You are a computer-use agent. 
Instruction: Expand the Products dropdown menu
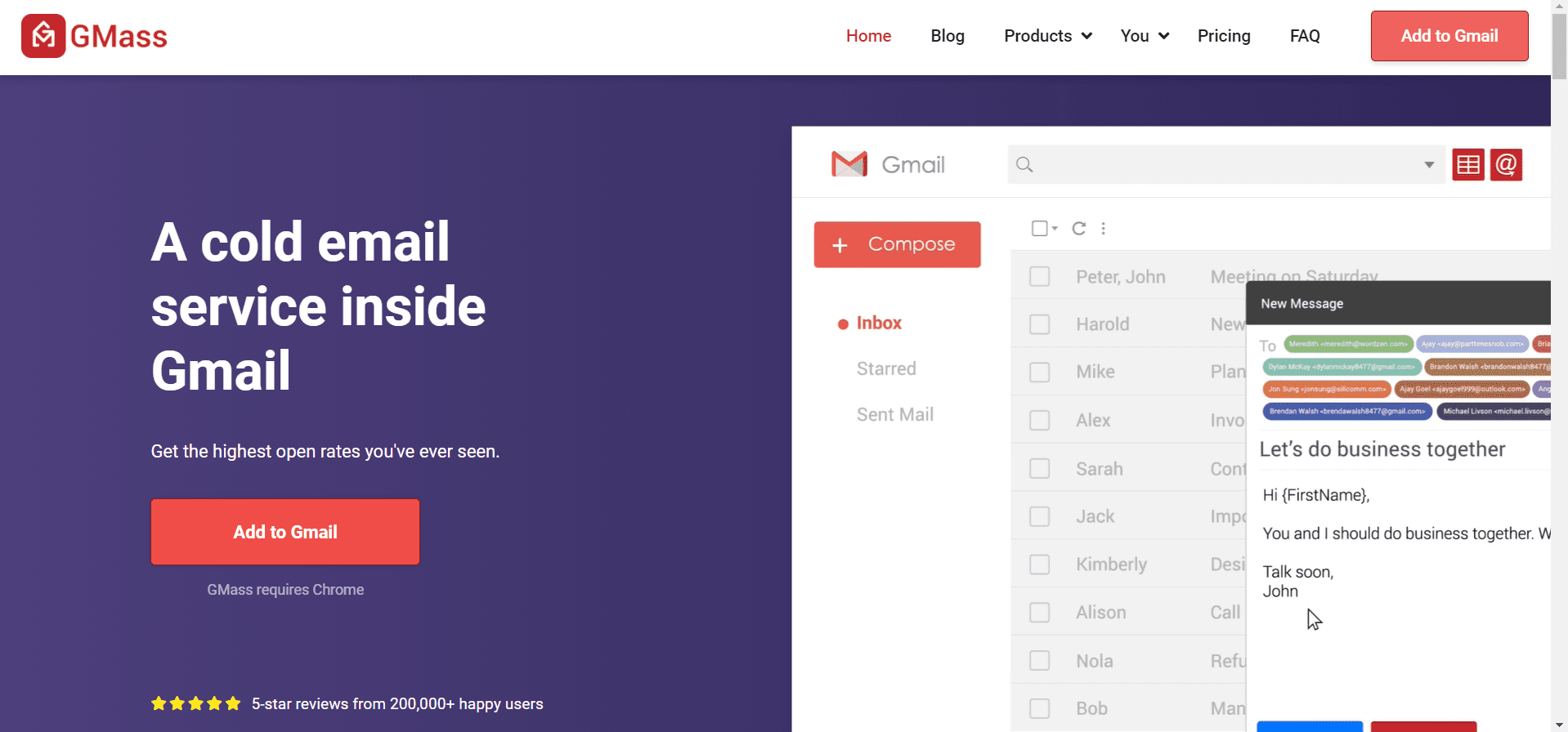1048,36
